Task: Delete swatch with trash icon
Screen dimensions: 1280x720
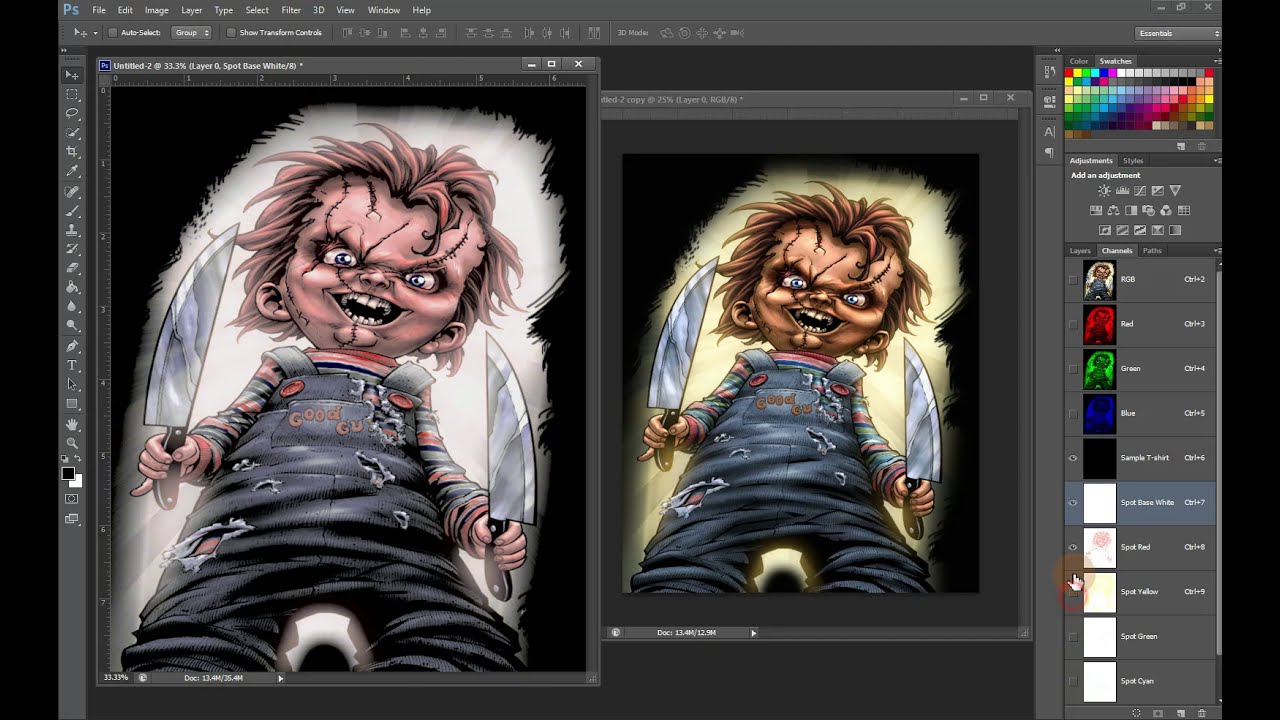Action: click(x=1202, y=146)
